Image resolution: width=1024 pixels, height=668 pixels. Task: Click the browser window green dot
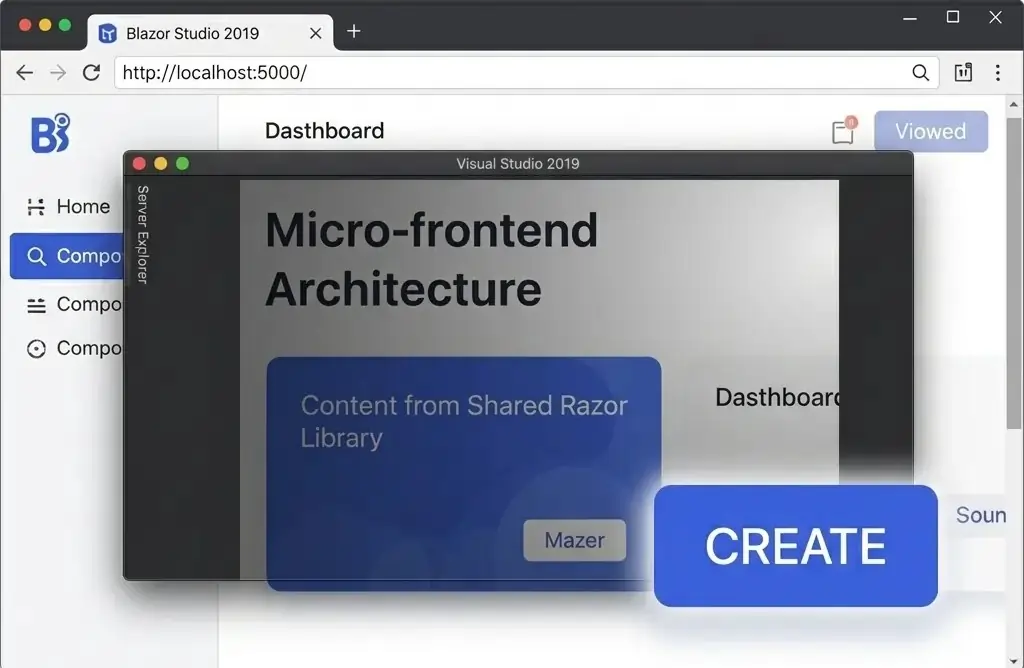pyautogui.click(x=65, y=25)
